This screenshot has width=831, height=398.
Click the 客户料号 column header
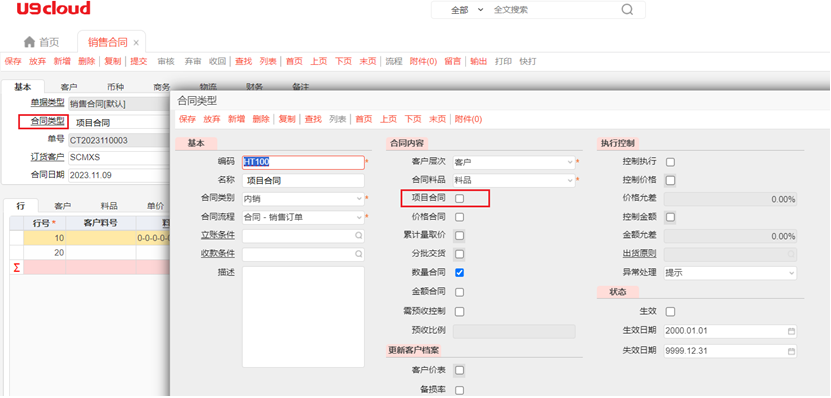tap(100, 223)
